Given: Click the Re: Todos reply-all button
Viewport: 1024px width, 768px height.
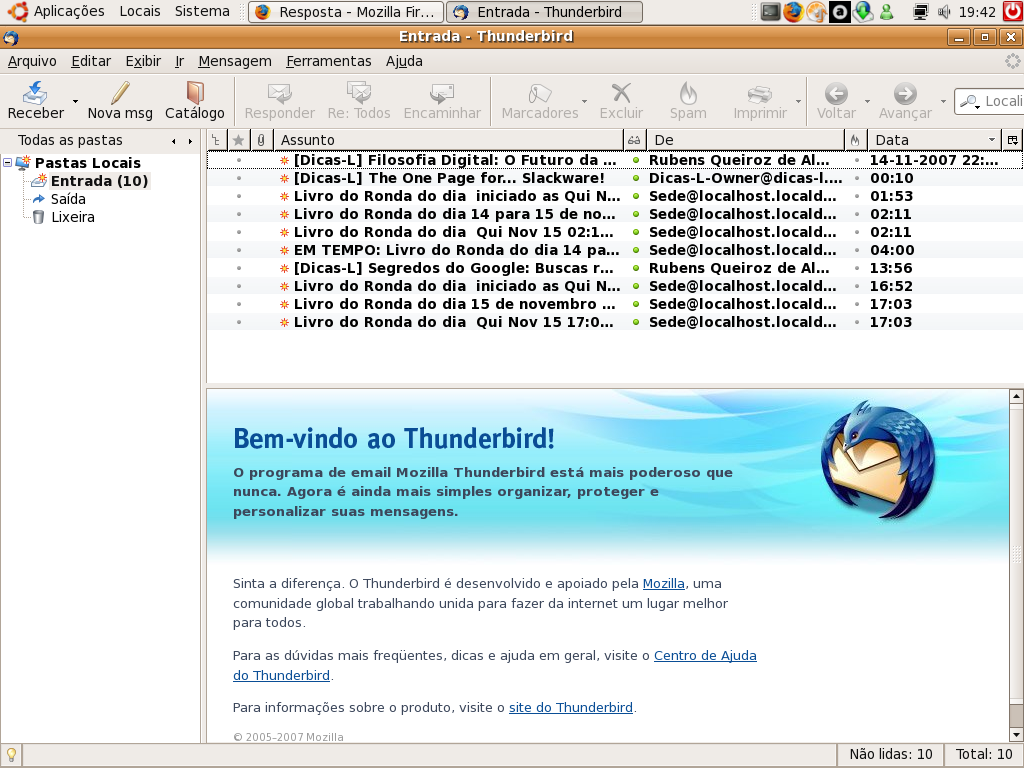Looking at the screenshot, I should (x=359, y=101).
